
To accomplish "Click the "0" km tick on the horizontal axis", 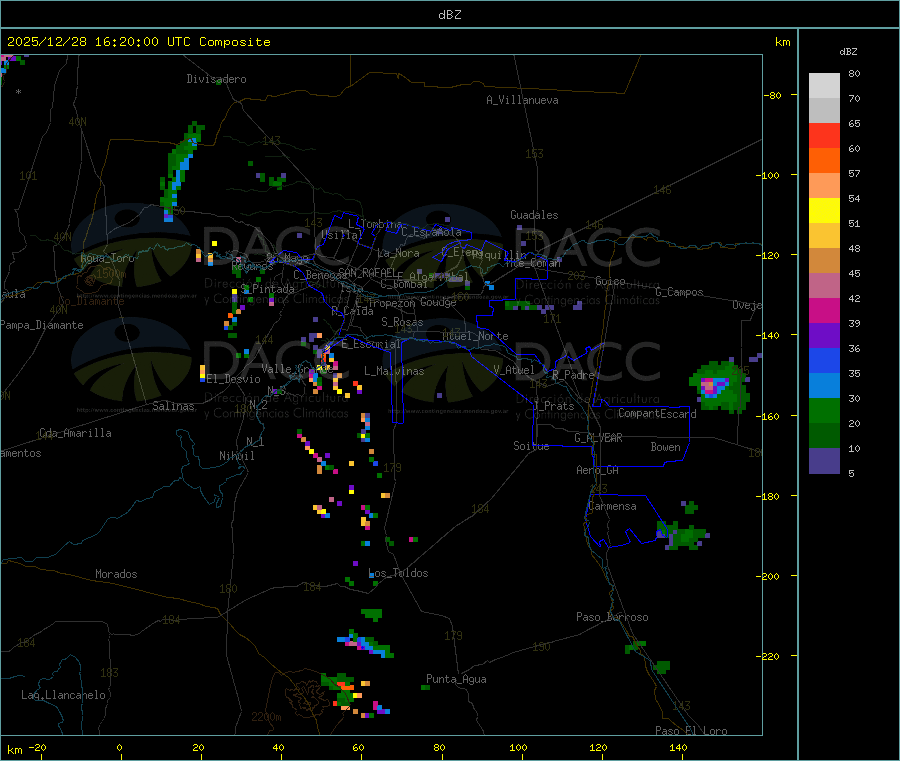I will (x=119, y=747).
